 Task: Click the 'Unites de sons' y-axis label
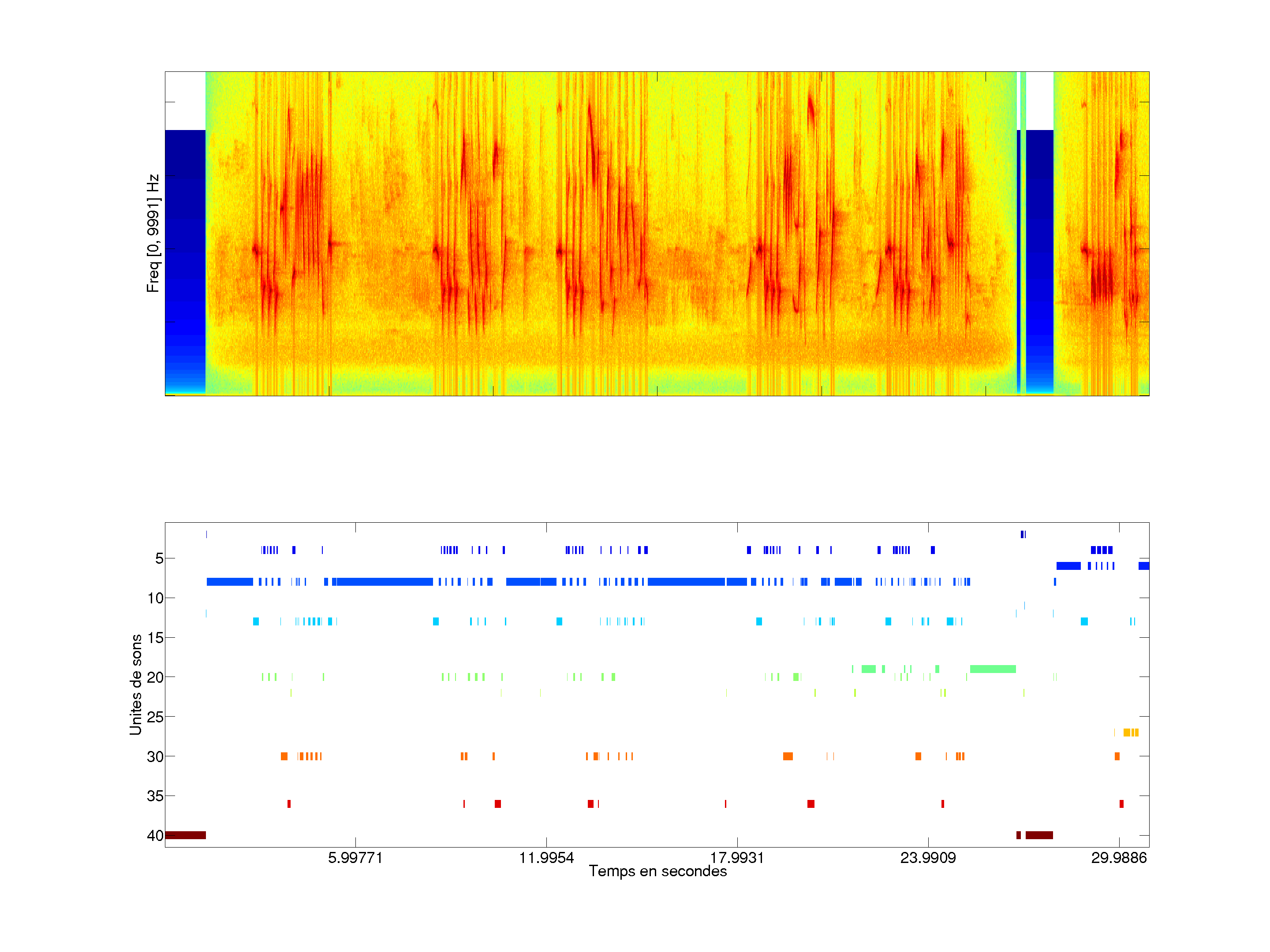click(136, 684)
